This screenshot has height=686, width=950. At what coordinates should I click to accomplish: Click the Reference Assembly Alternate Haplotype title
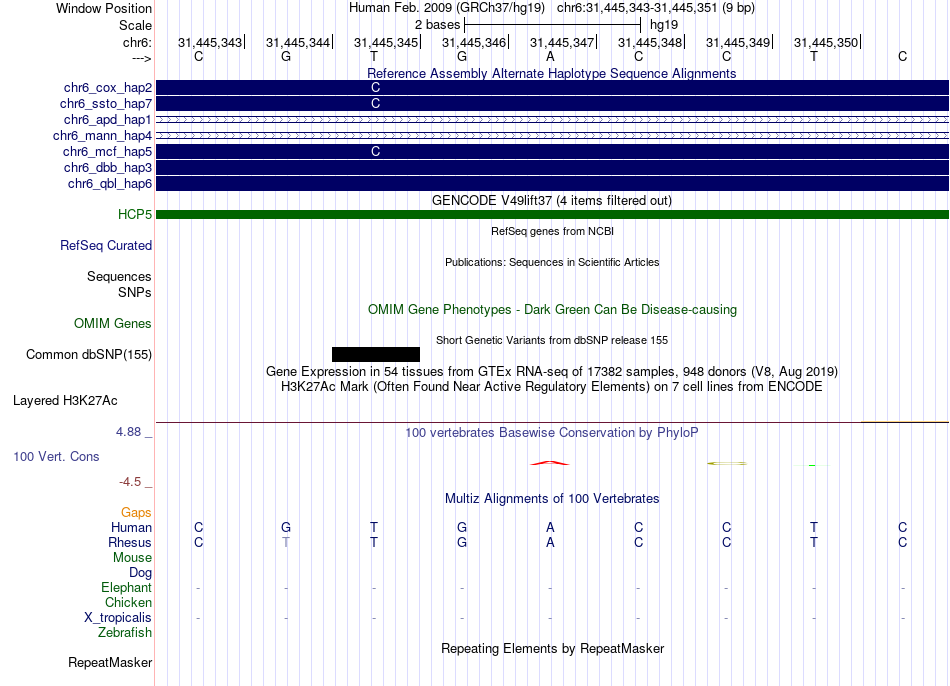[x=552, y=73]
